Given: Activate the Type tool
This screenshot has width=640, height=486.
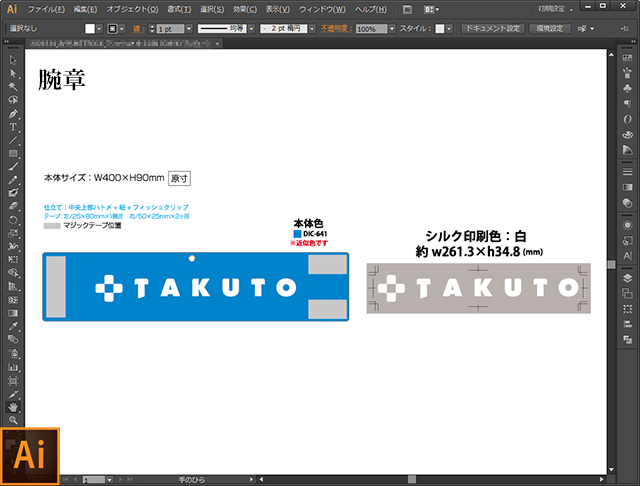Looking at the screenshot, I should tap(13, 127).
